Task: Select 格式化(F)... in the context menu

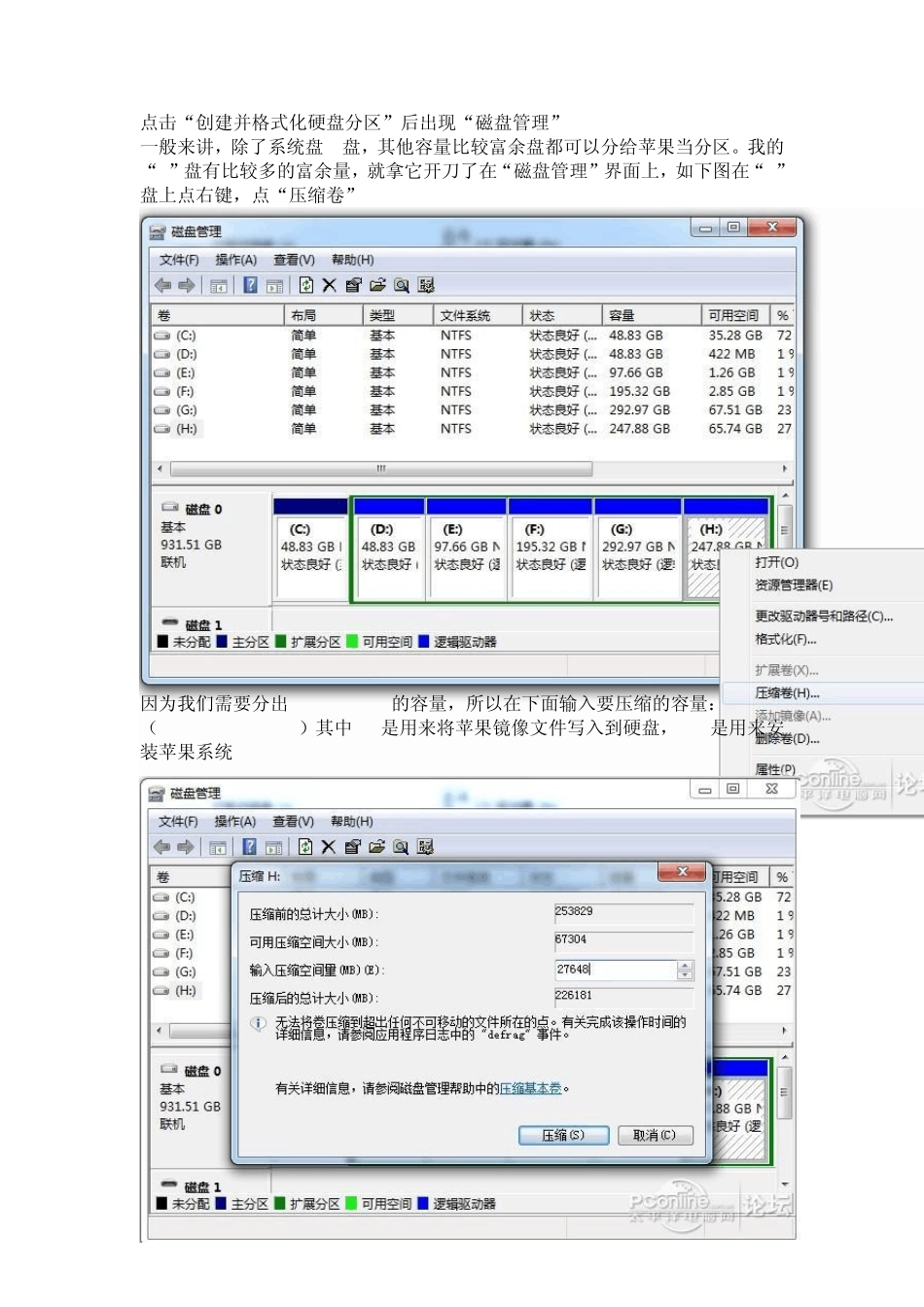Action: (x=786, y=639)
